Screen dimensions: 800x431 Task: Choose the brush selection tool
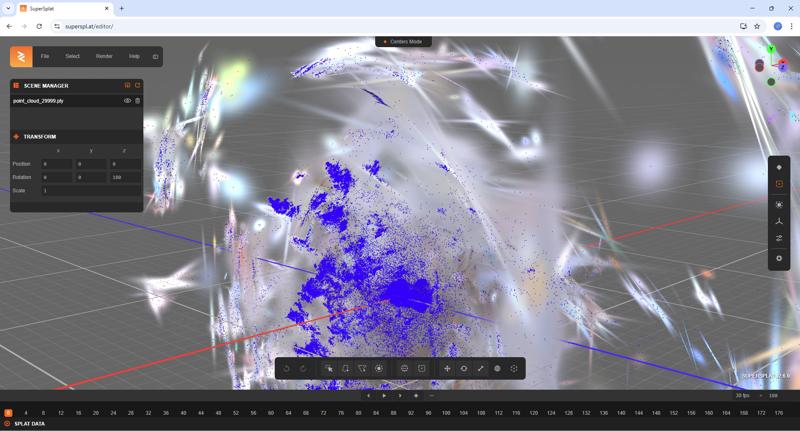tap(379, 369)
